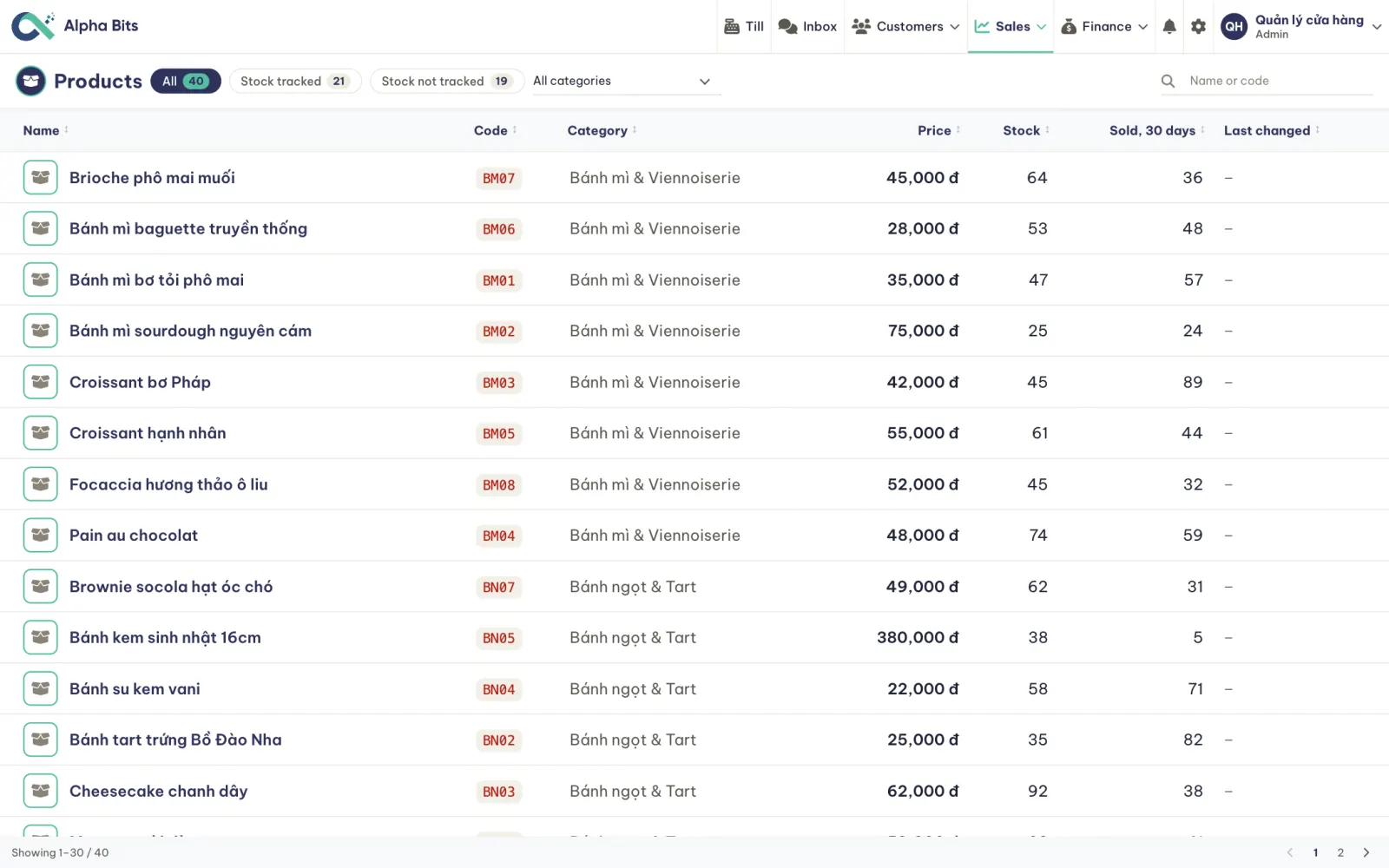1389x868 pixels.
Task: Click product icon for Bánh mì bơ tỏi phô mai
Action: [40, 280]
